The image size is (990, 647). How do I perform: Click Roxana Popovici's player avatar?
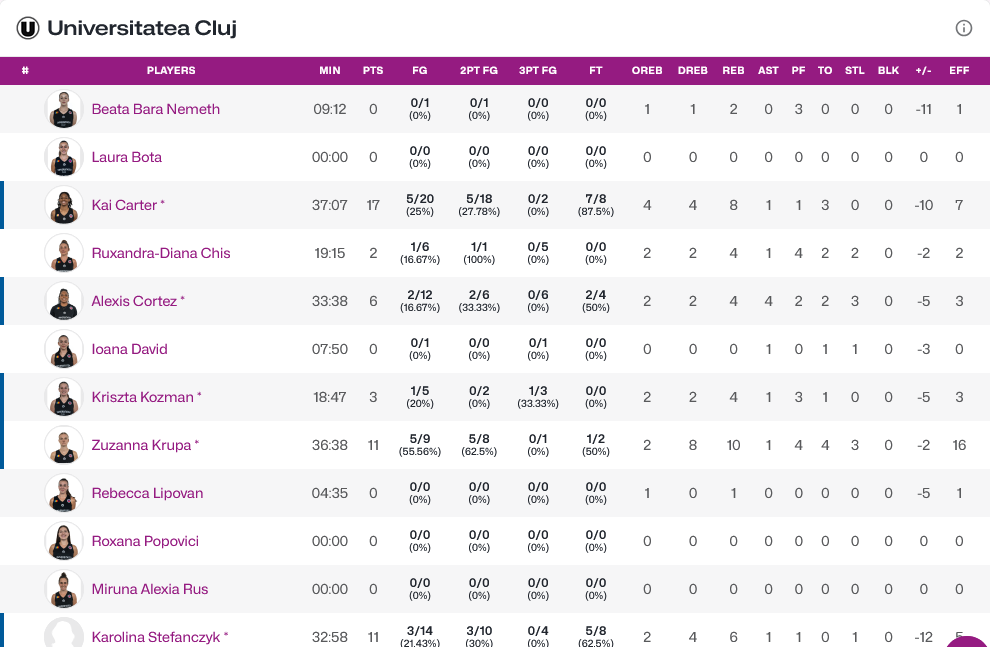pos(64,541)
